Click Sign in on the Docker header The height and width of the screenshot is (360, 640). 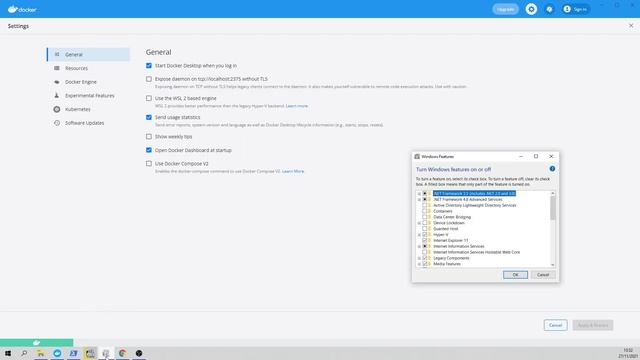(x=576, y=9)
